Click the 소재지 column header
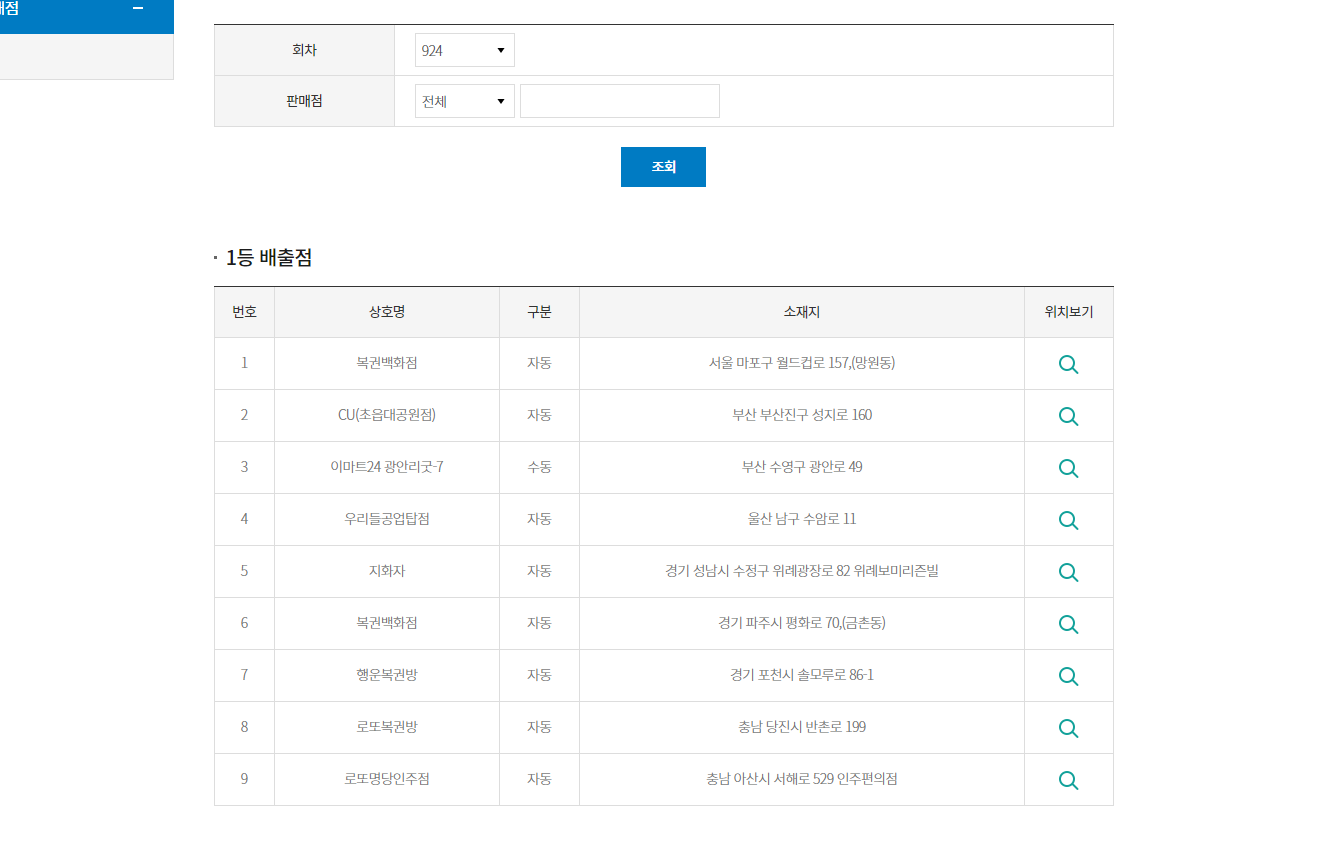Image resolution: width=1340 pixels, height=850 pixels. point(802,312)
